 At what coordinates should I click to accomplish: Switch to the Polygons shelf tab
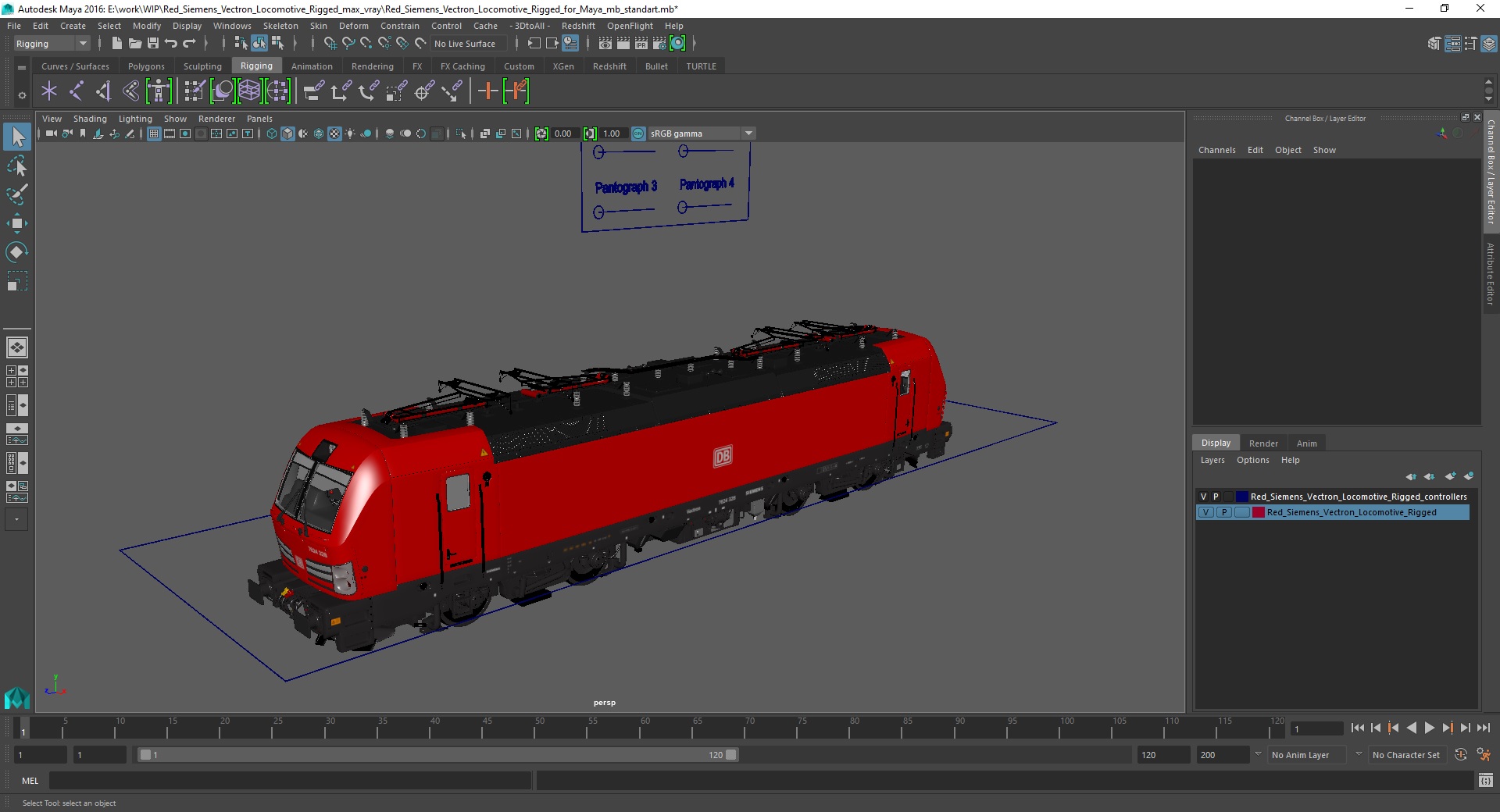pyautogui.click(x=146, y=66)
